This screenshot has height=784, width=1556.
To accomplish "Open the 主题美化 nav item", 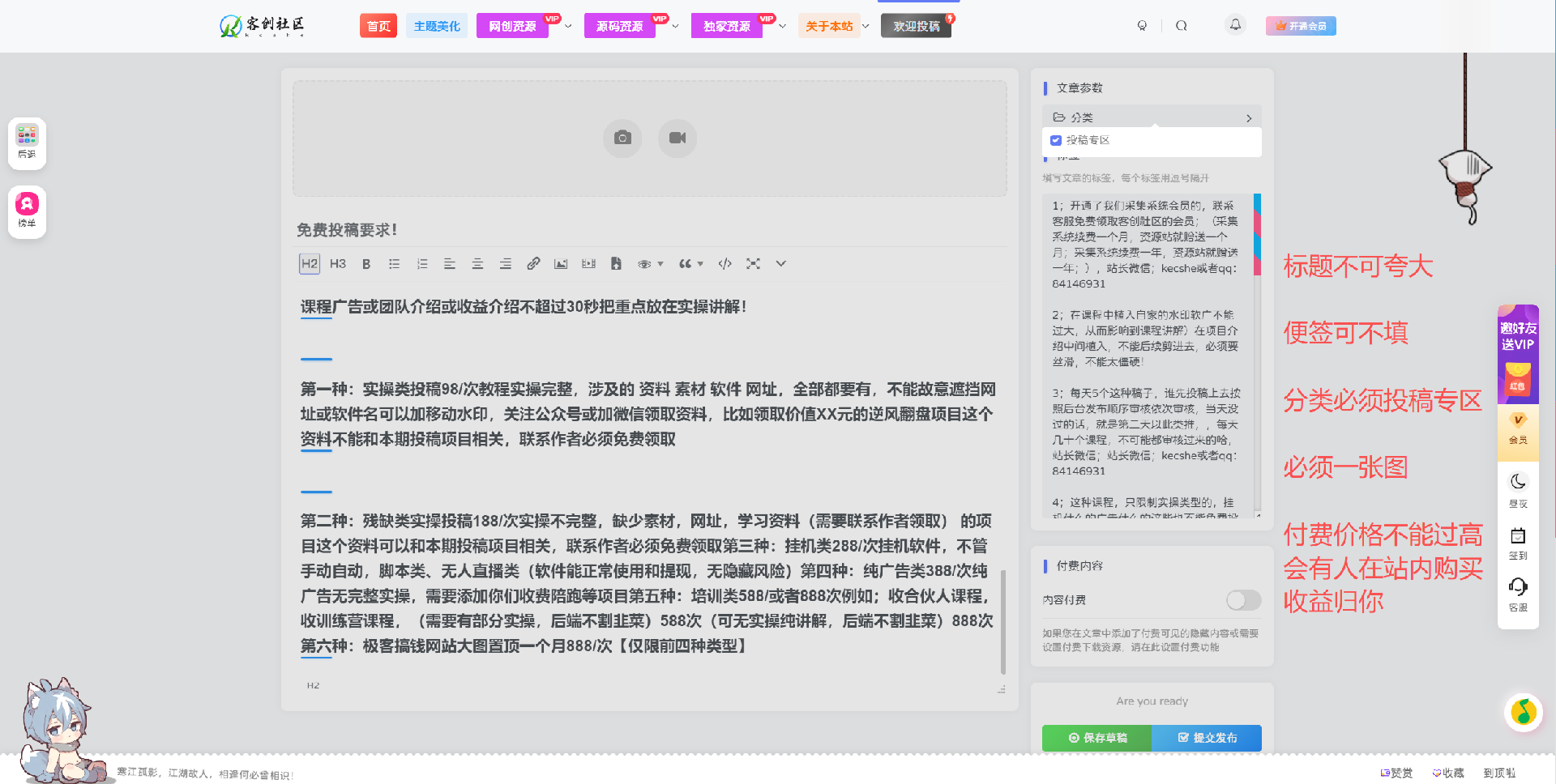I will 437,26.
